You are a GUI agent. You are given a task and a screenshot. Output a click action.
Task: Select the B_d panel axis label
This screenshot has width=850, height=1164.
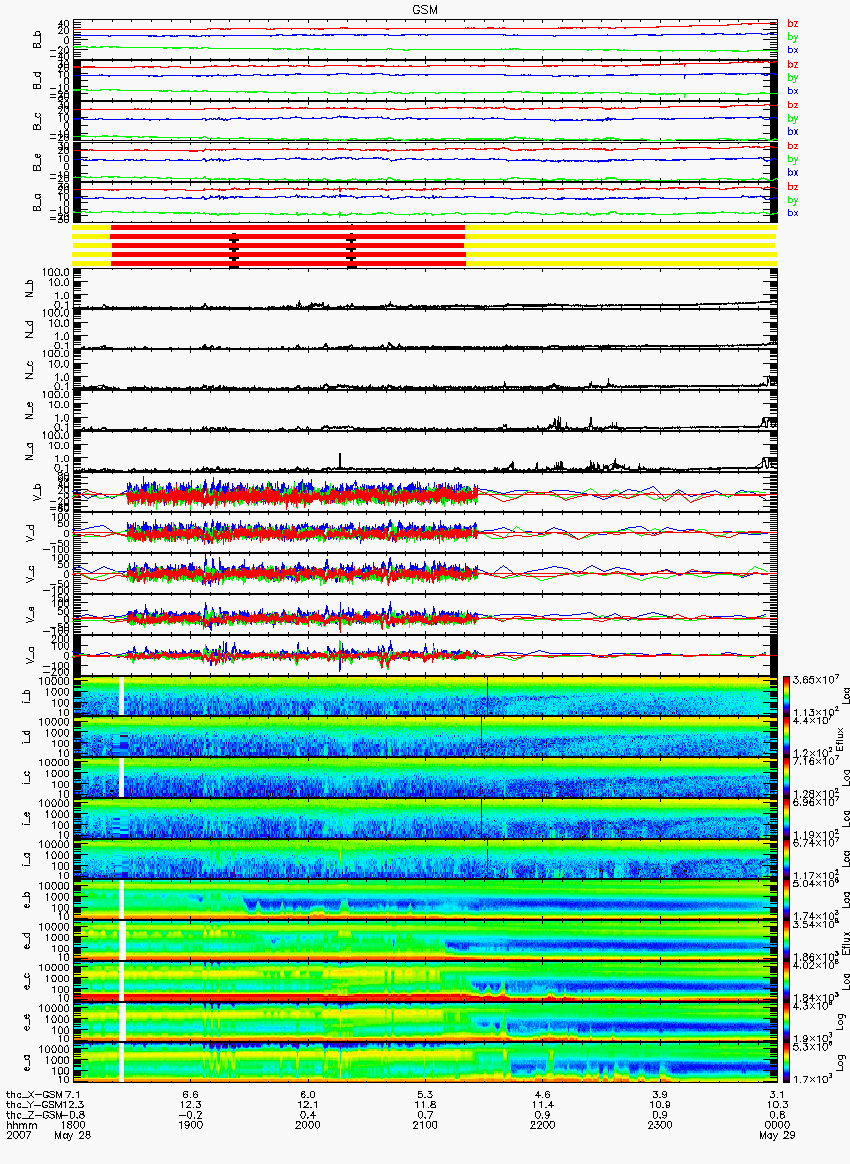pos(37,81)
